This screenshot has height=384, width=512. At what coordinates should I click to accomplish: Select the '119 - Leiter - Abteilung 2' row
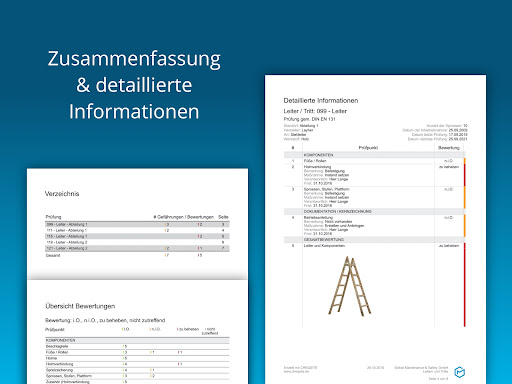coord(137,242)
